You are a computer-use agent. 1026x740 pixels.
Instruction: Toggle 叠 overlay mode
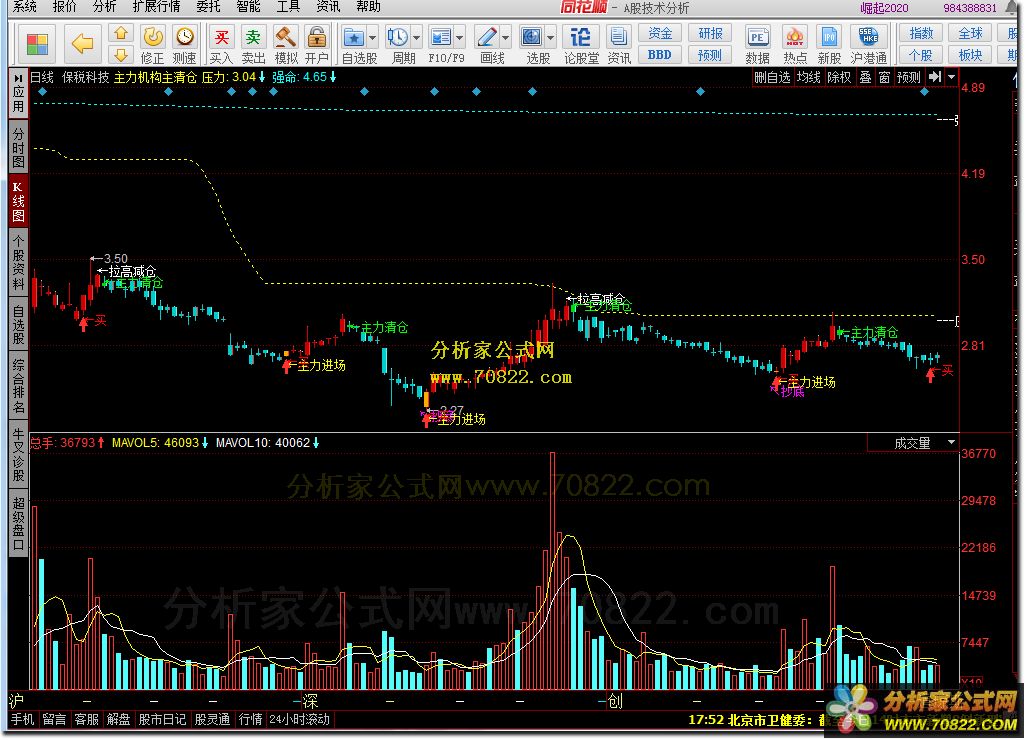click(x=865, y=77)
